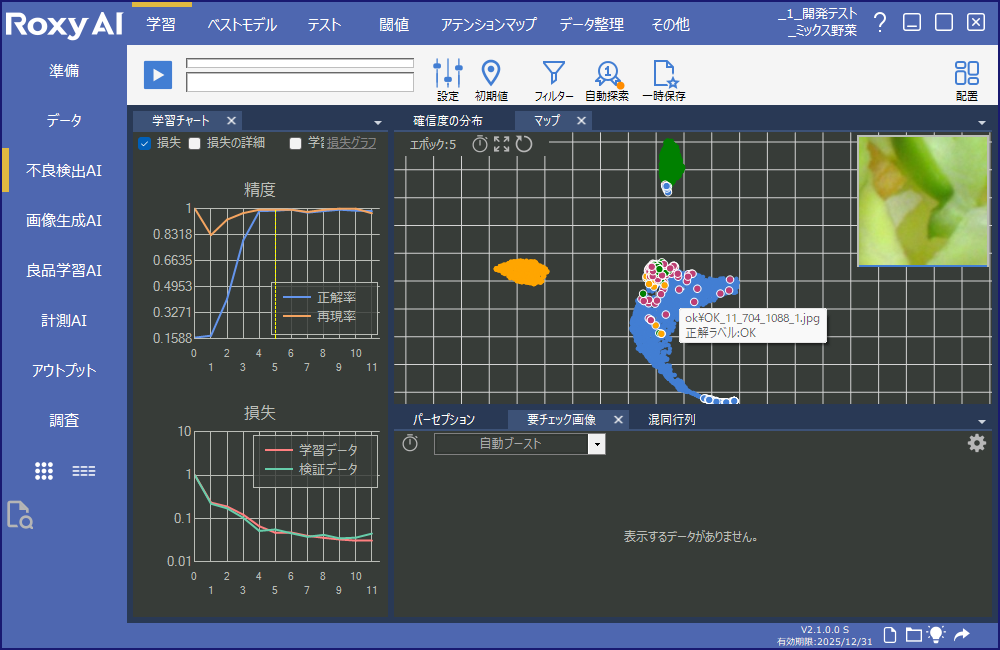Click the 一時保存 temporary save icon
This screenshot has width=1000, height=650.
pyautogui.click(x=664, y=73)
